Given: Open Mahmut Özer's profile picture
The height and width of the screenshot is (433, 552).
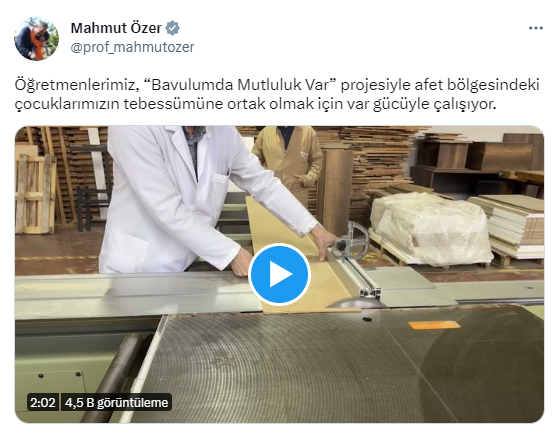Looking at the screenshot, I should click(x=36, y=38).
